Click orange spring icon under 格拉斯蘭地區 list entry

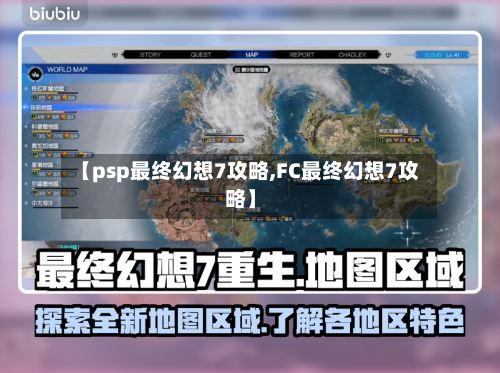coord(50,97)
